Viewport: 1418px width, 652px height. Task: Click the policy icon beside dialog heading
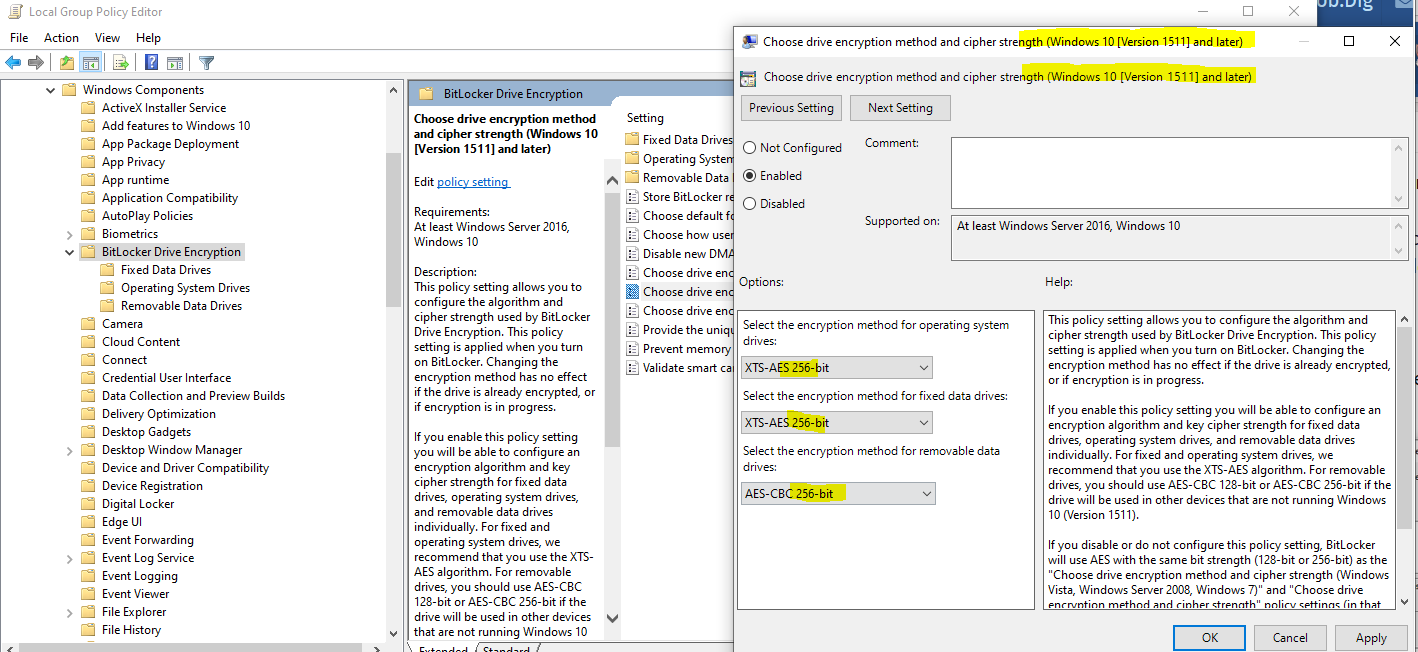pos(748,77)
